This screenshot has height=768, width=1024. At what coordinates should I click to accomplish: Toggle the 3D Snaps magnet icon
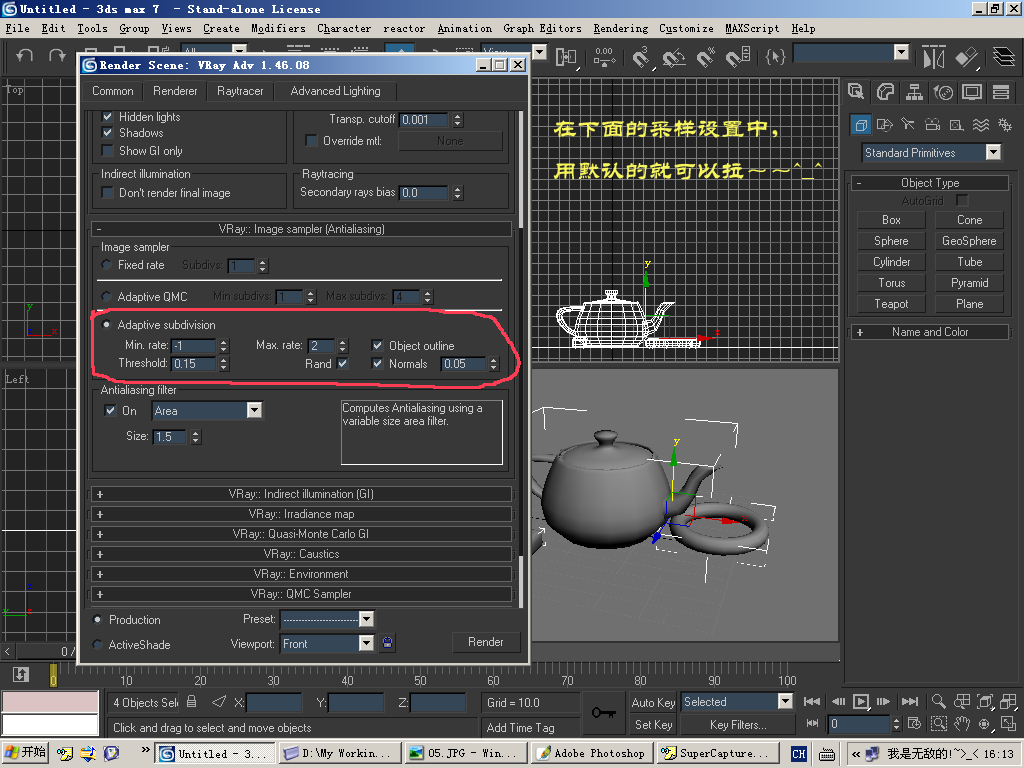click(x=641, y=57)
